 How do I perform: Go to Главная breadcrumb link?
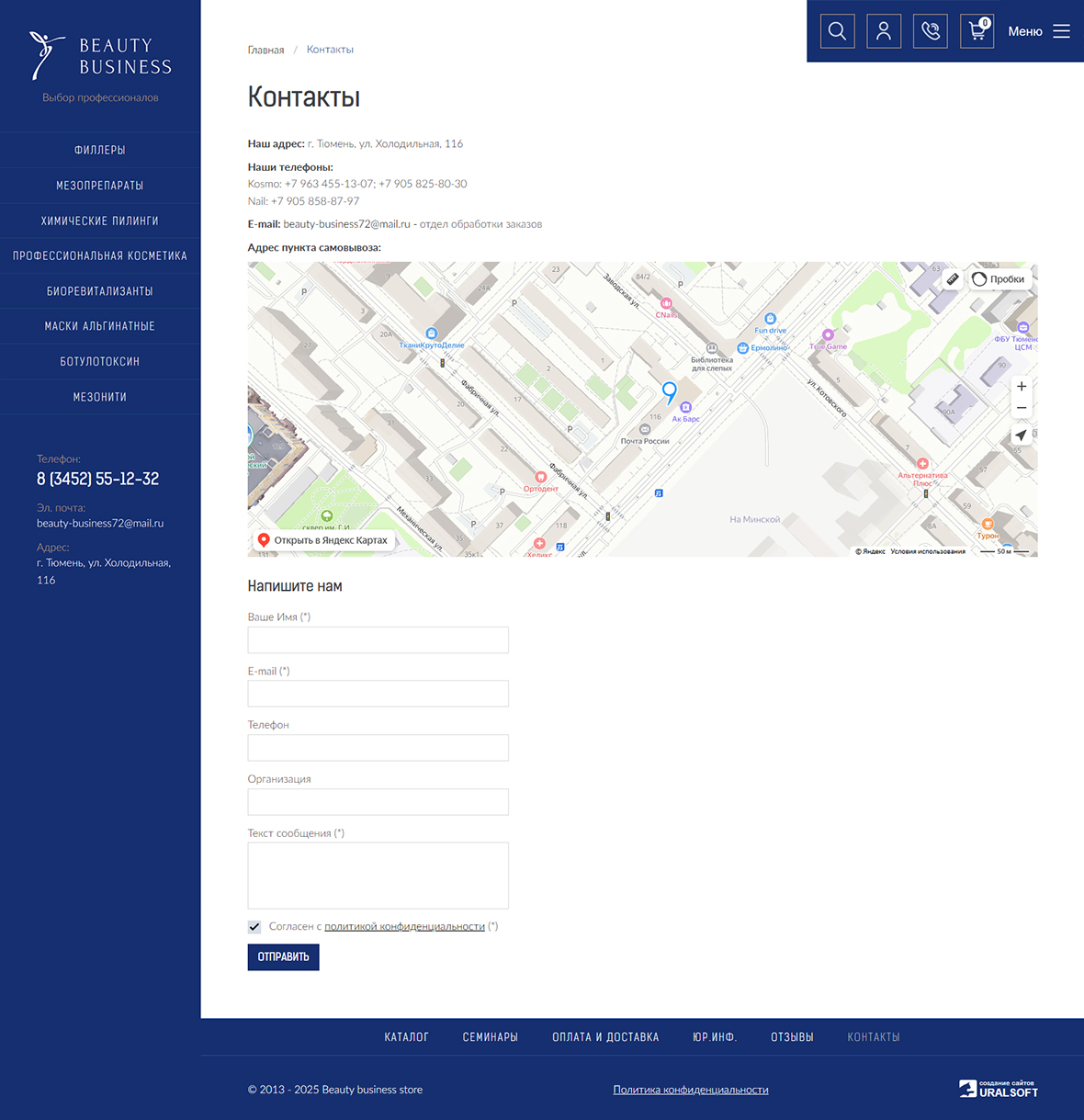tap(265, 51)
